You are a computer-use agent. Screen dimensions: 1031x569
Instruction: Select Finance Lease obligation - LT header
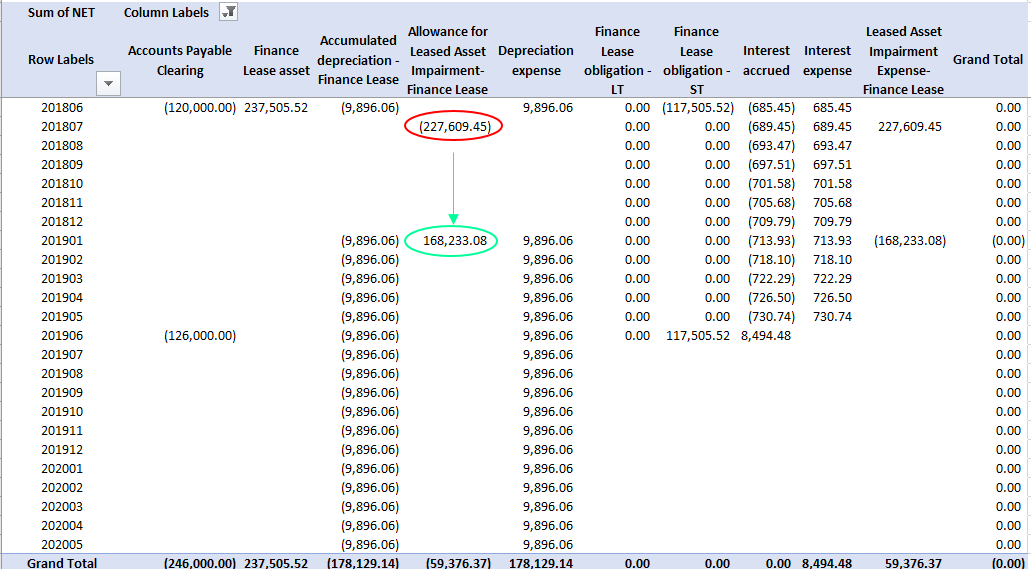point(617,61)
